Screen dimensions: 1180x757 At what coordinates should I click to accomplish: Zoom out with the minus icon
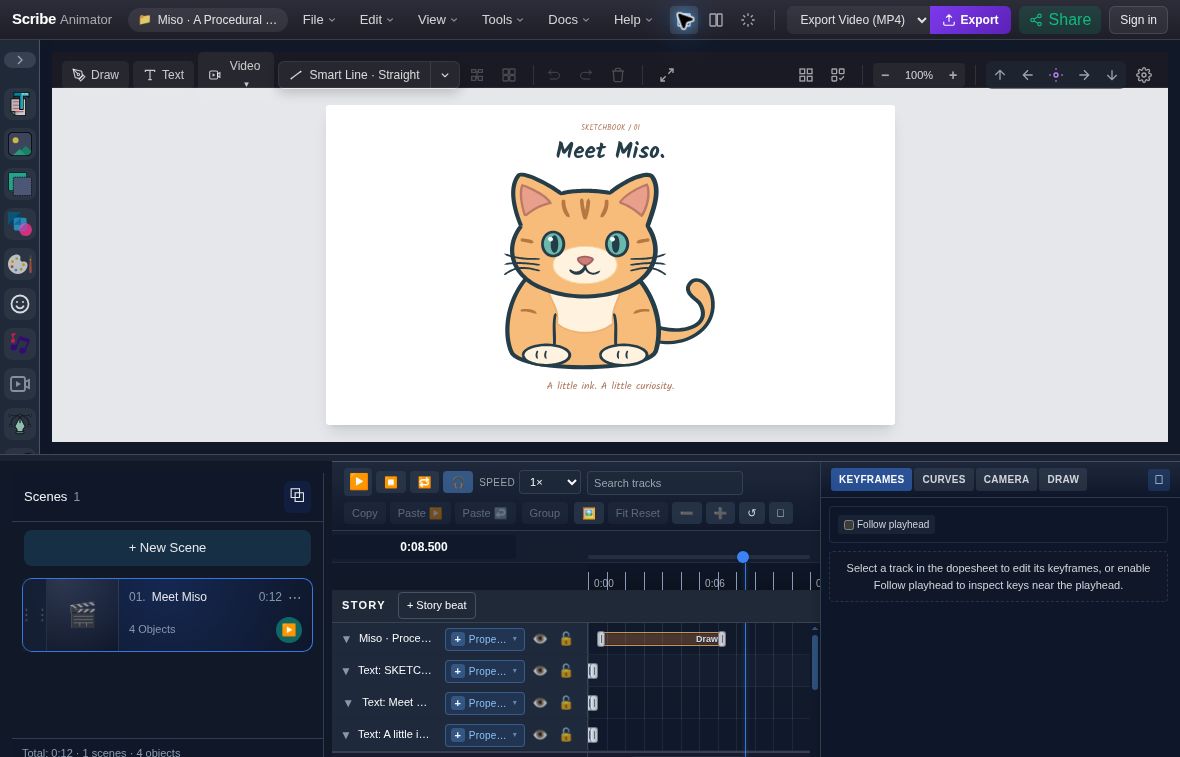885,75
